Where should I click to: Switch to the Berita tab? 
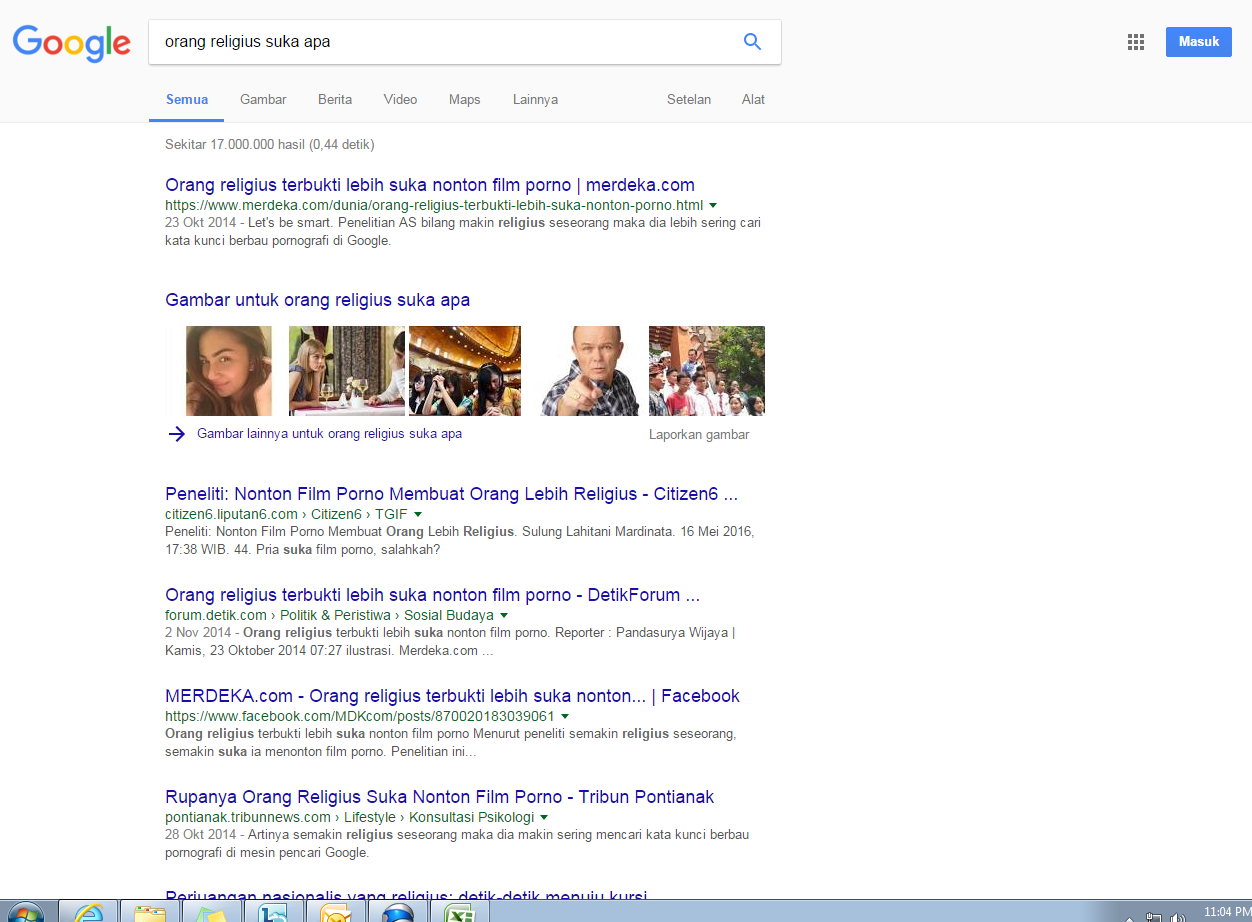[x=335, y=99]
